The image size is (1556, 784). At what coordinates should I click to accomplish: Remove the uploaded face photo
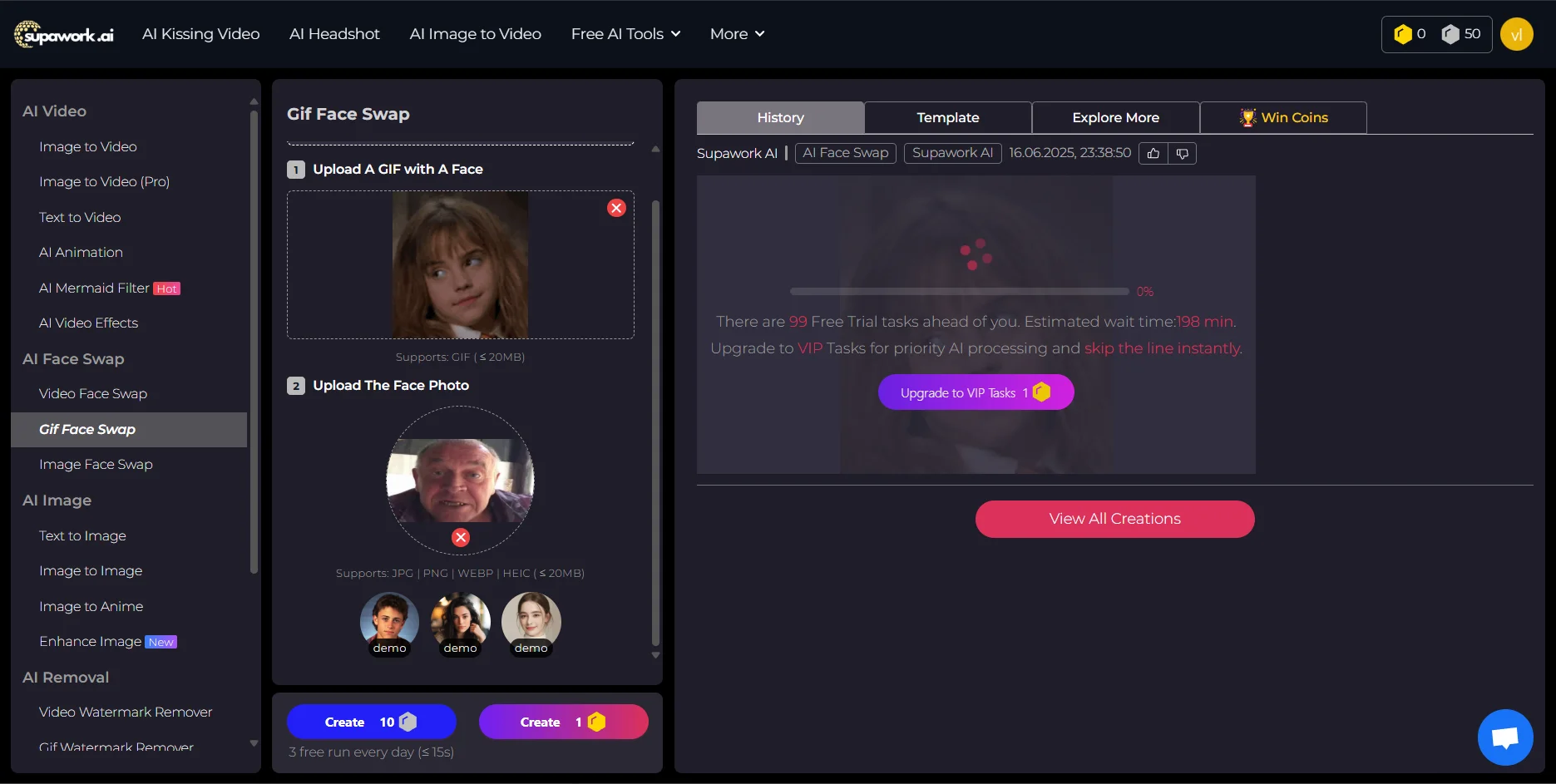tap(461, 537)
